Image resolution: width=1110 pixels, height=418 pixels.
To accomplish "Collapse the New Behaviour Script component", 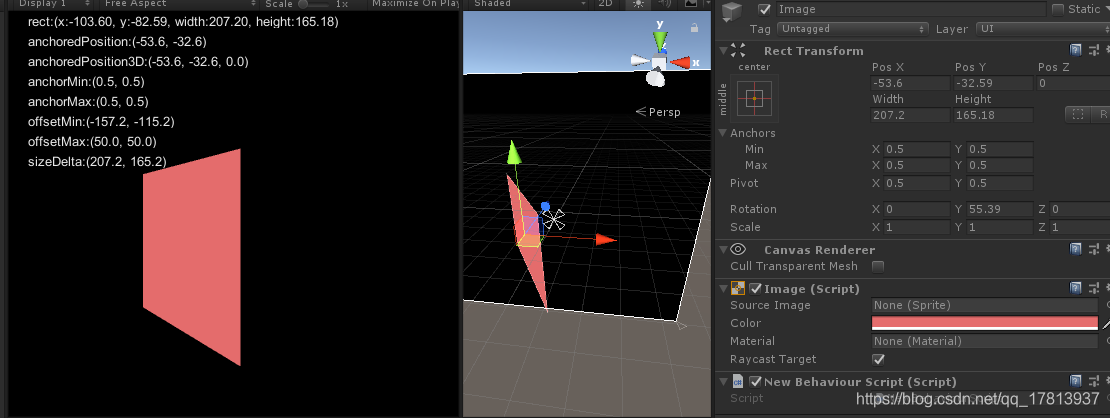I will point(723,381).
